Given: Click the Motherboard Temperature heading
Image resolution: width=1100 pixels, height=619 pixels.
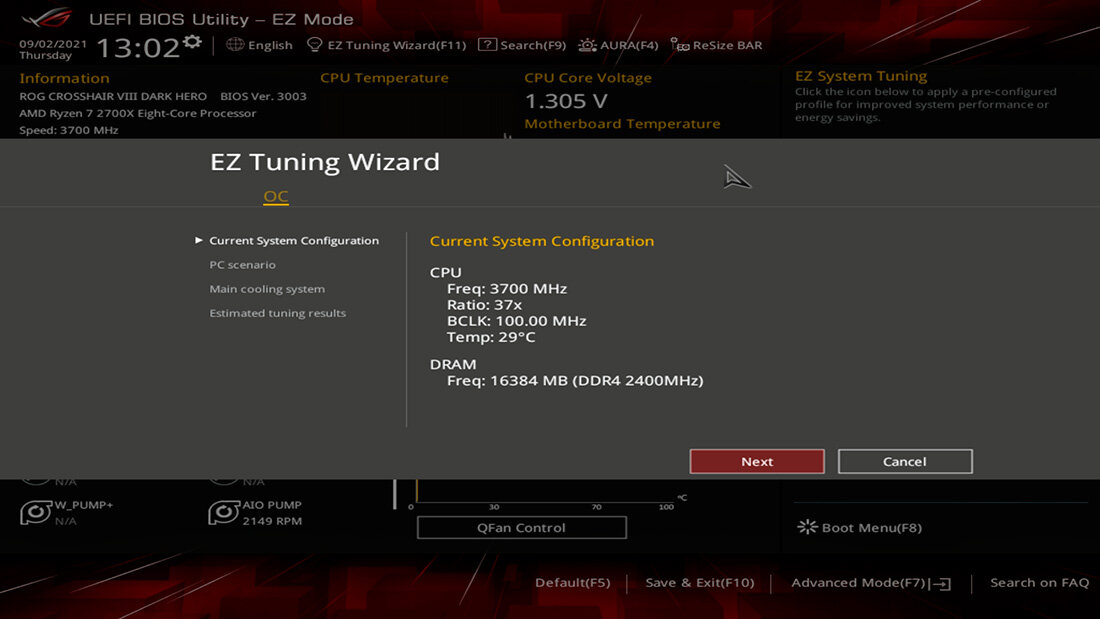Looking at the screenshot, I should pyautogui.click(x=622, y=124).
